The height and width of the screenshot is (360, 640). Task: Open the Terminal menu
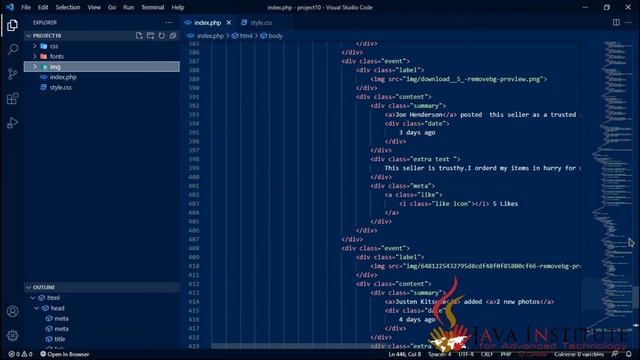click(x=152, y=7)
